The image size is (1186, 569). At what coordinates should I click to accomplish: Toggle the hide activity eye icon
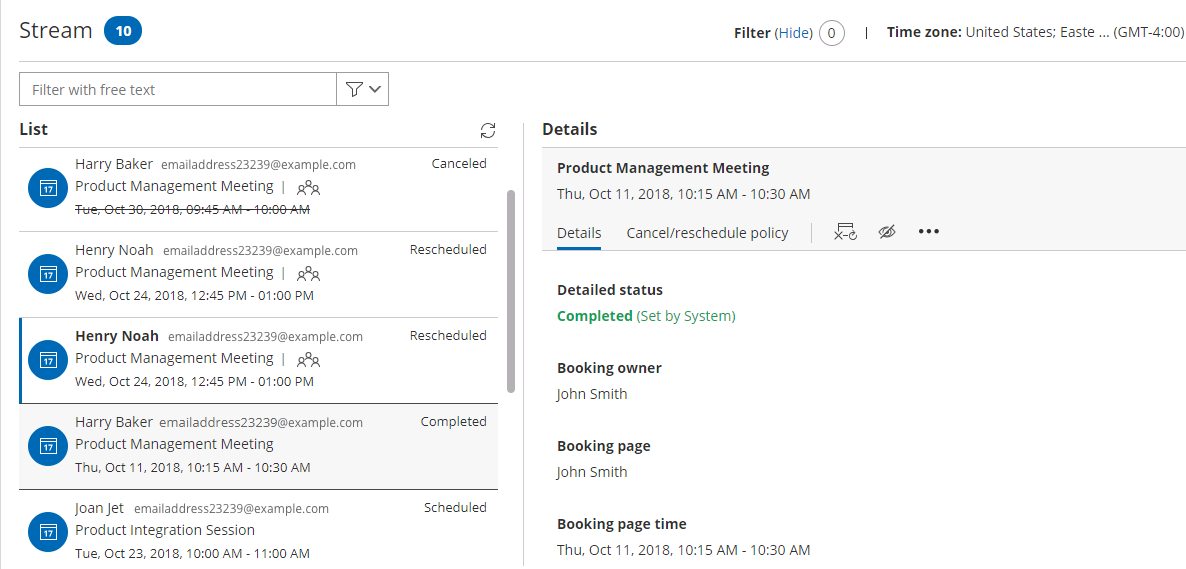[887, 232]
